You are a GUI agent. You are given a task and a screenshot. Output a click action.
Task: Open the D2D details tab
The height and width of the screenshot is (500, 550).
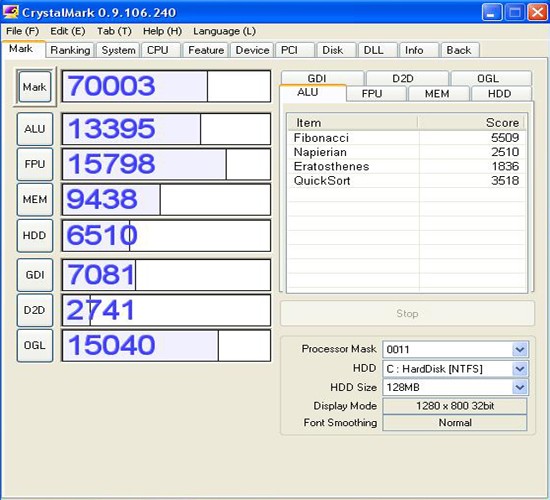pos(407,78)
